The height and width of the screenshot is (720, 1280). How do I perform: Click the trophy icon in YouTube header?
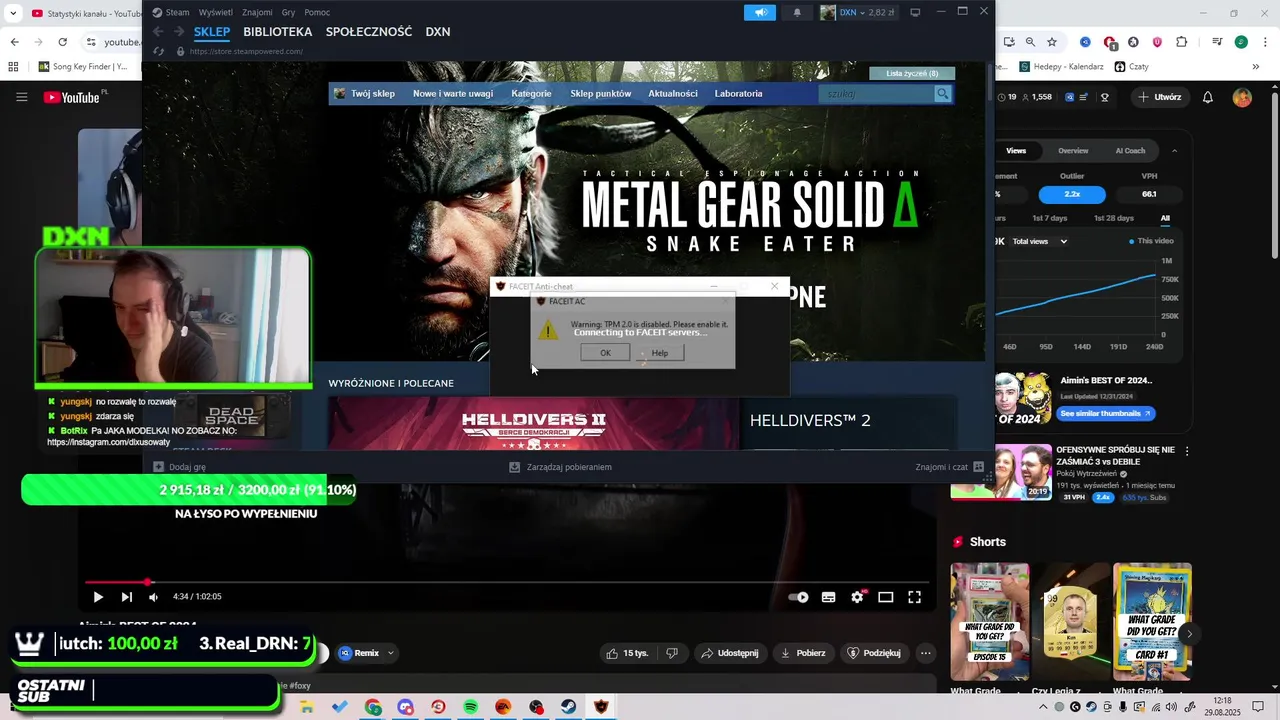1105,97
